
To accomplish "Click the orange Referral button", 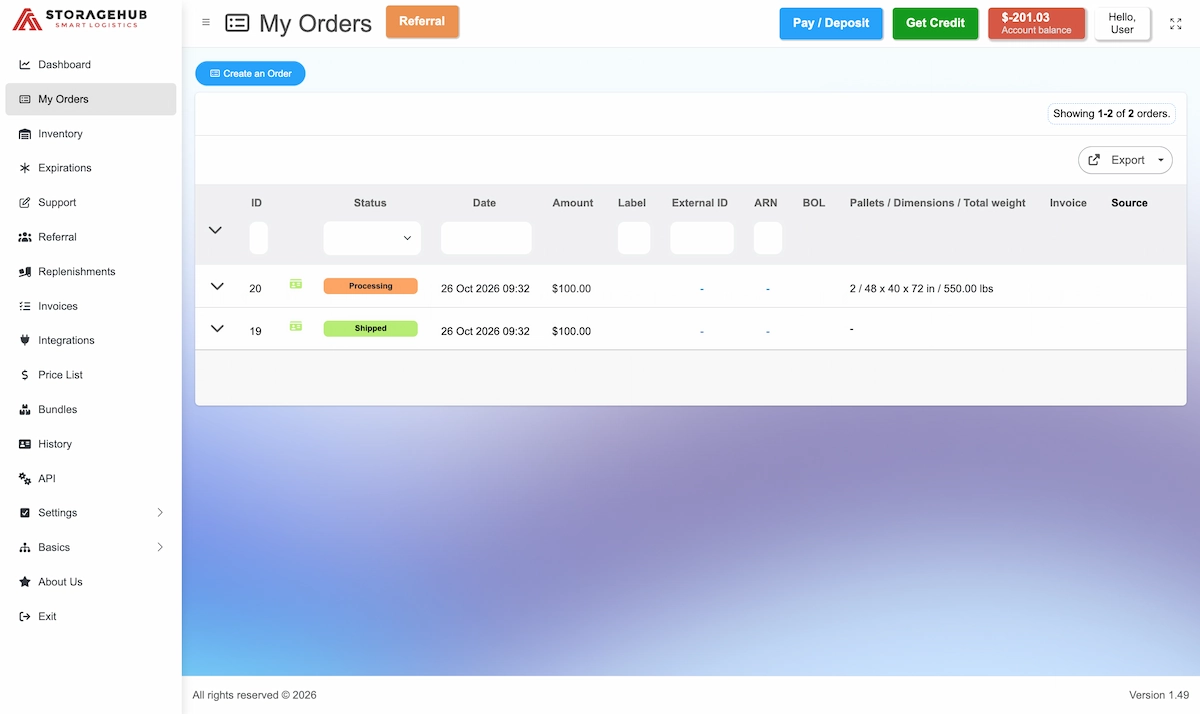I will click(422, 21).
